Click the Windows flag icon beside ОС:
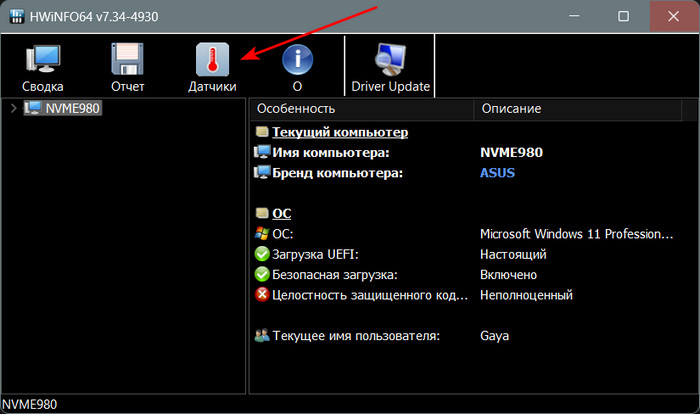This screenshot has width=700, height=414. 262,234
